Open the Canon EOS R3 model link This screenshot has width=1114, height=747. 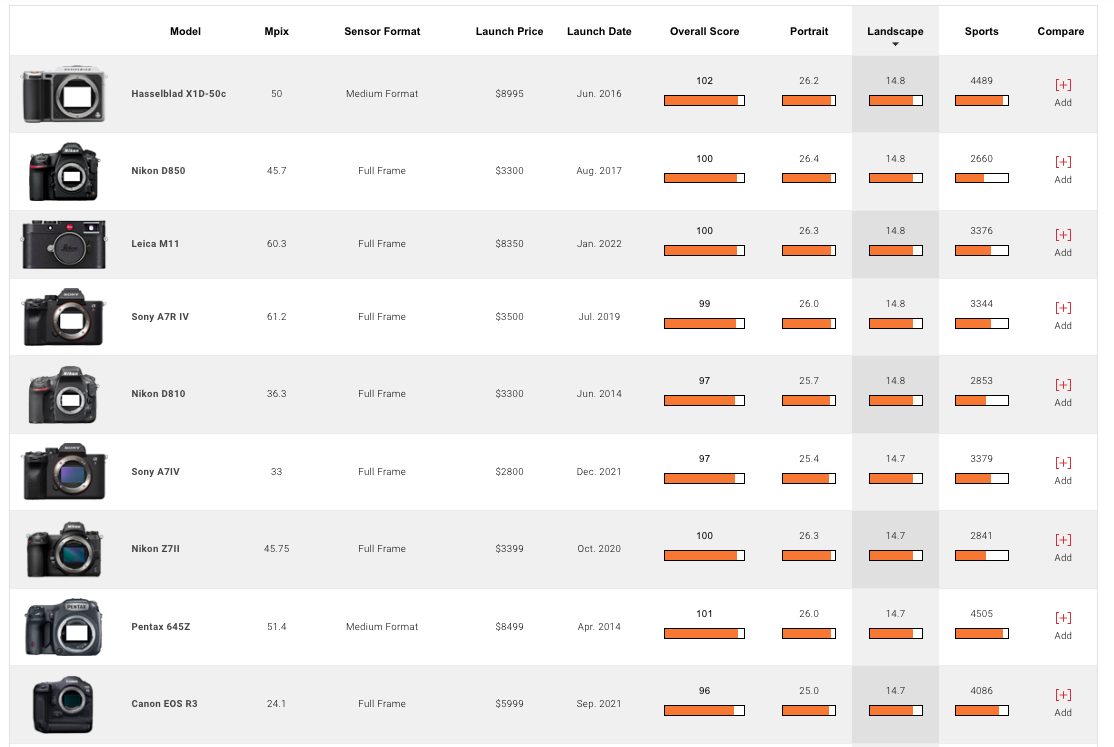point(164,704)
